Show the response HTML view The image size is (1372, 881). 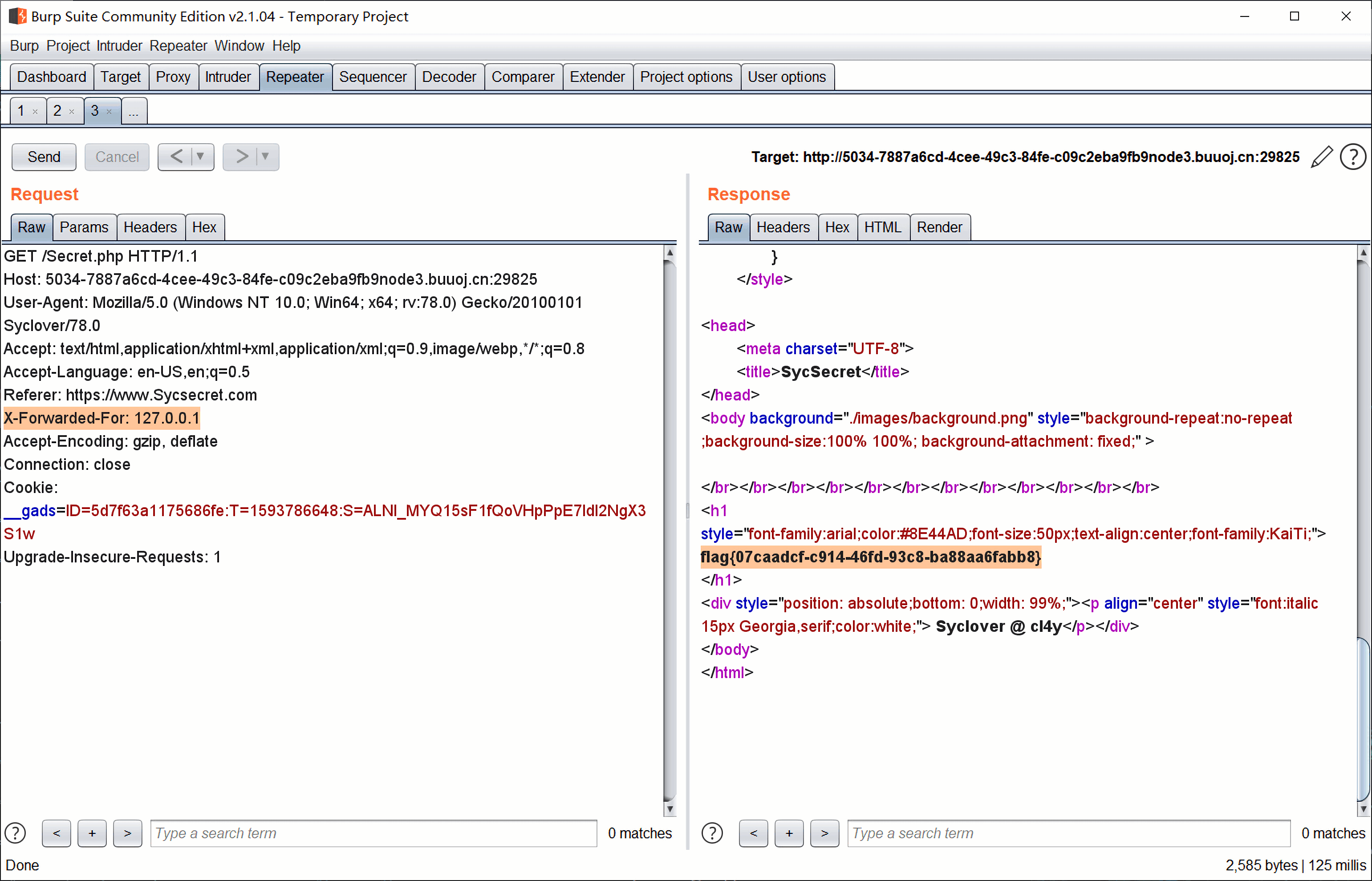(x=883, y=228)
